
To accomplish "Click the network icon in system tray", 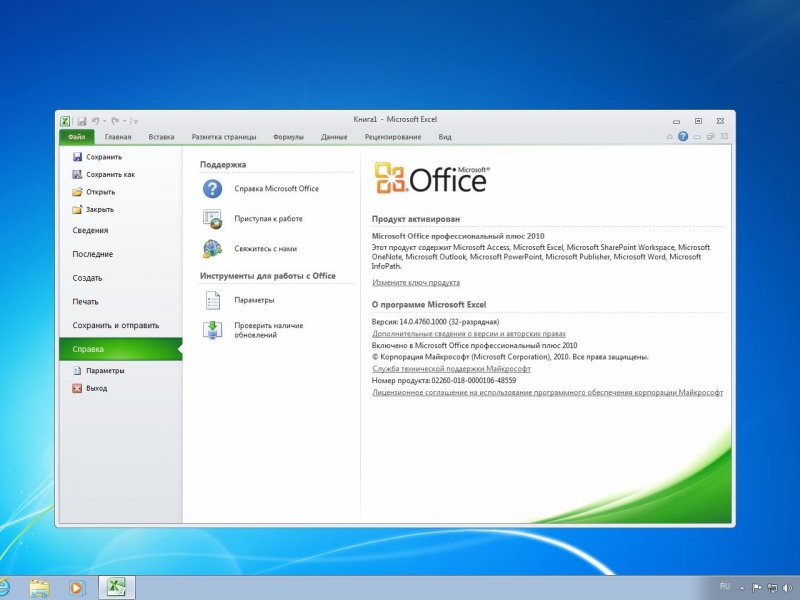I will tap(773, 588).
